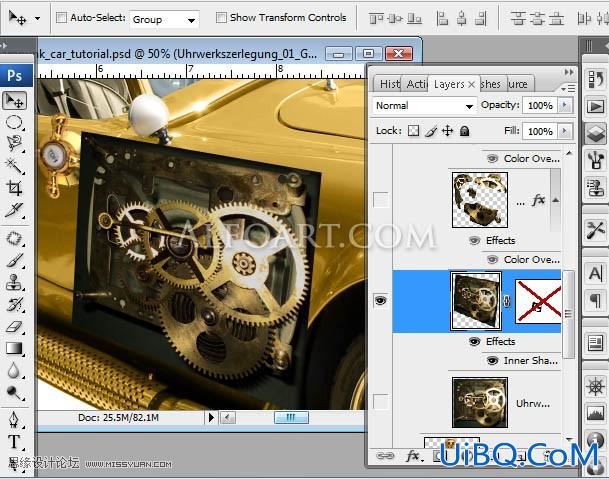This screenshot has width=609, height=479.
Task: Click Lock image pixels brush icon
Action: pos(431,131)
